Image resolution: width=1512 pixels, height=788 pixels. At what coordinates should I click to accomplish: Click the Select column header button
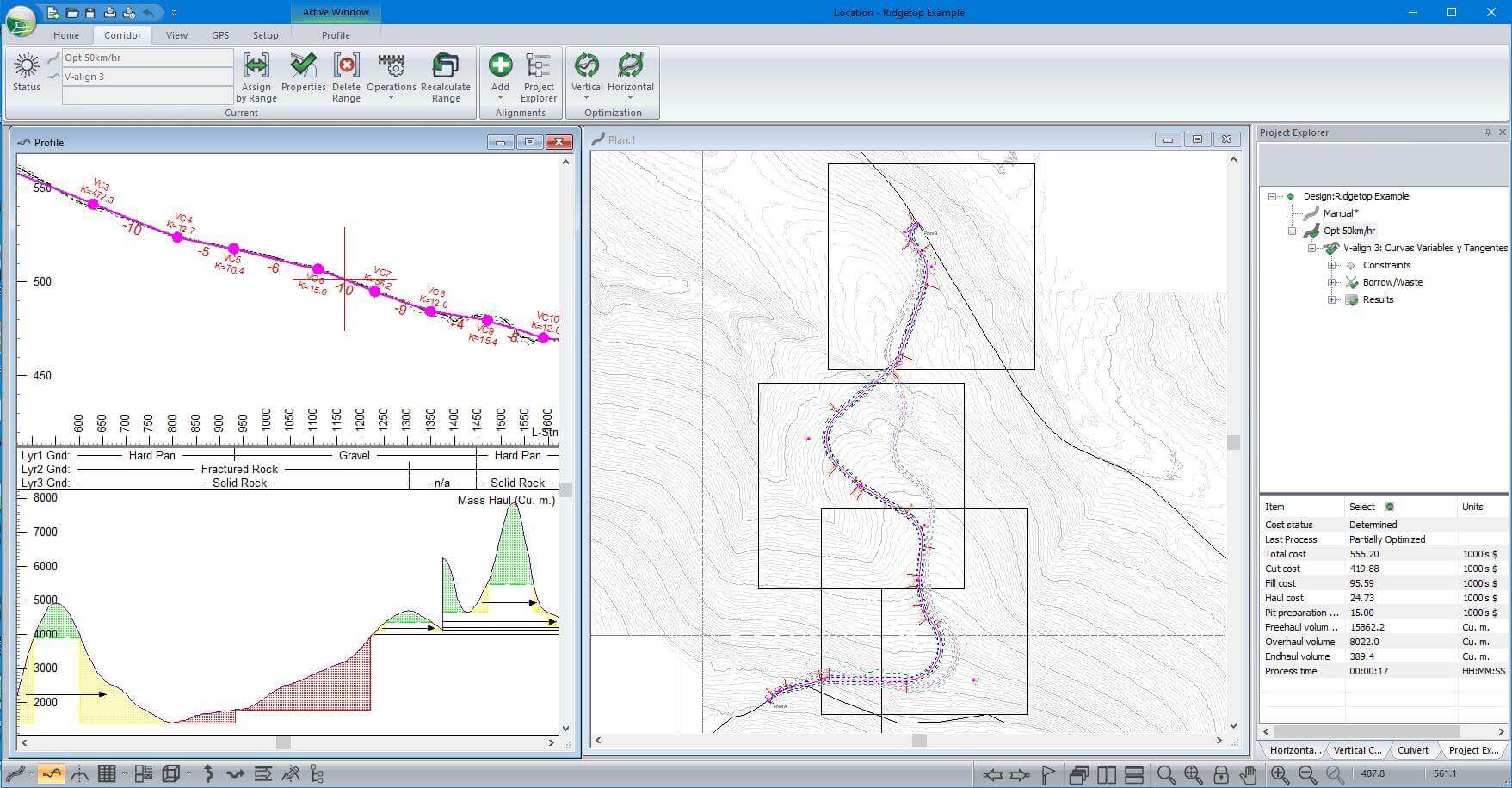pos(1389,507)
